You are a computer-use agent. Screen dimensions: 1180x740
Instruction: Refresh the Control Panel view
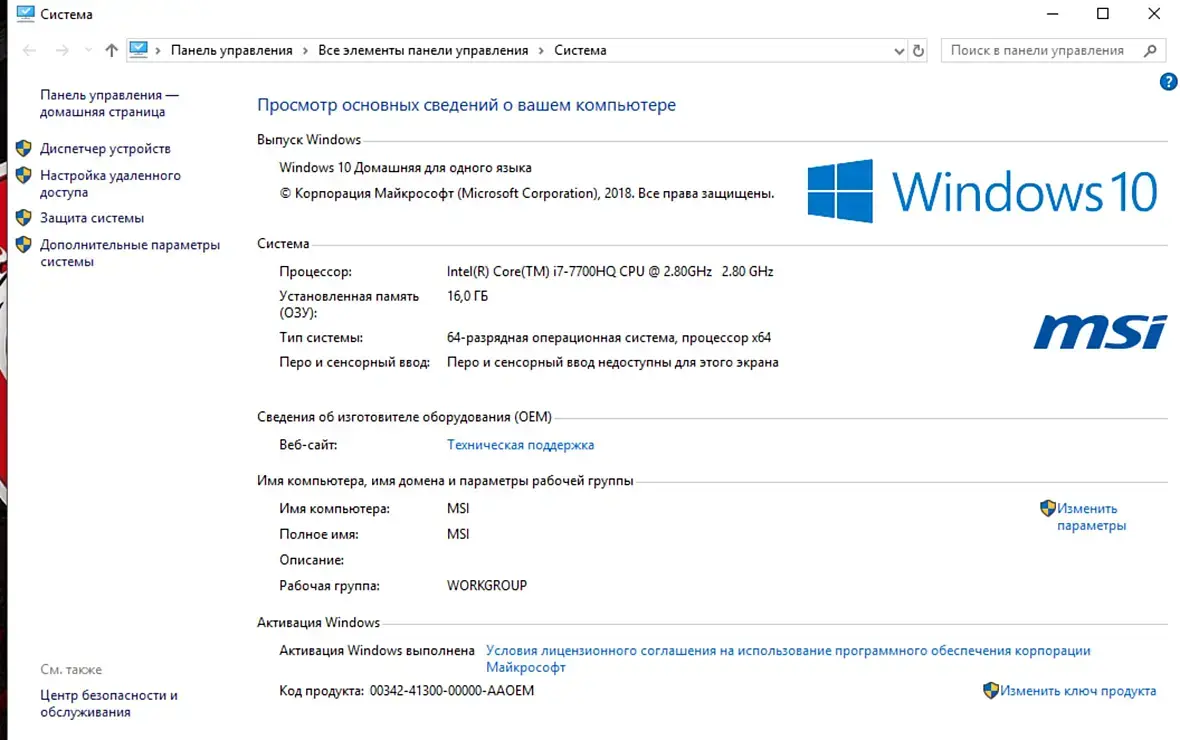920,50
